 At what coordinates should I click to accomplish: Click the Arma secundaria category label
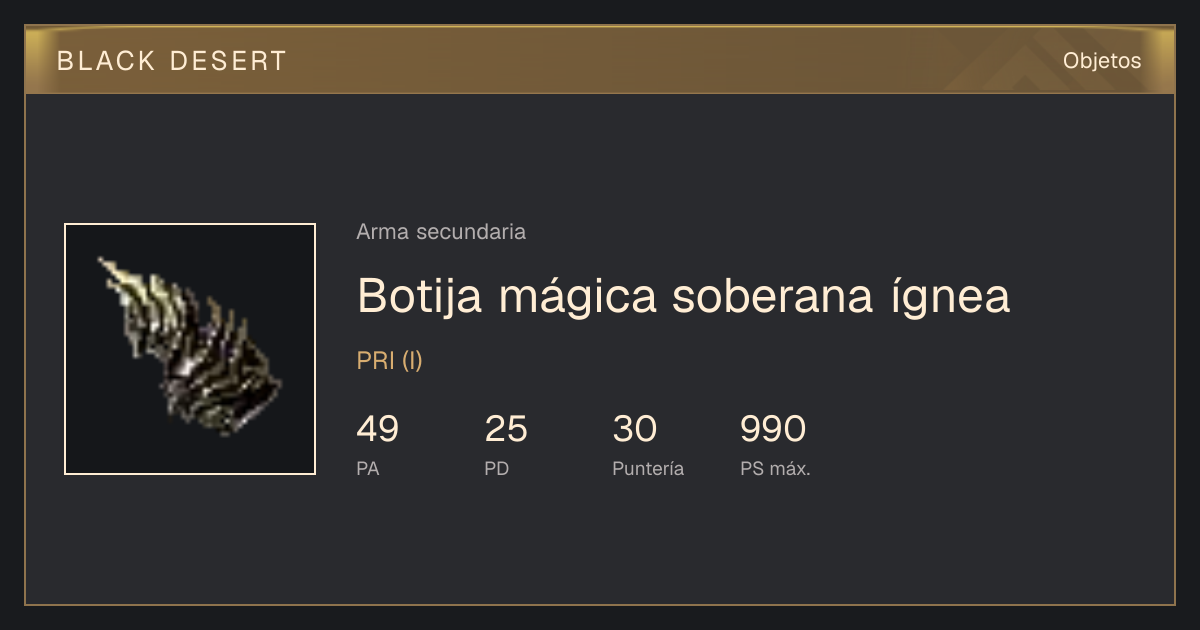coord(441,232)
